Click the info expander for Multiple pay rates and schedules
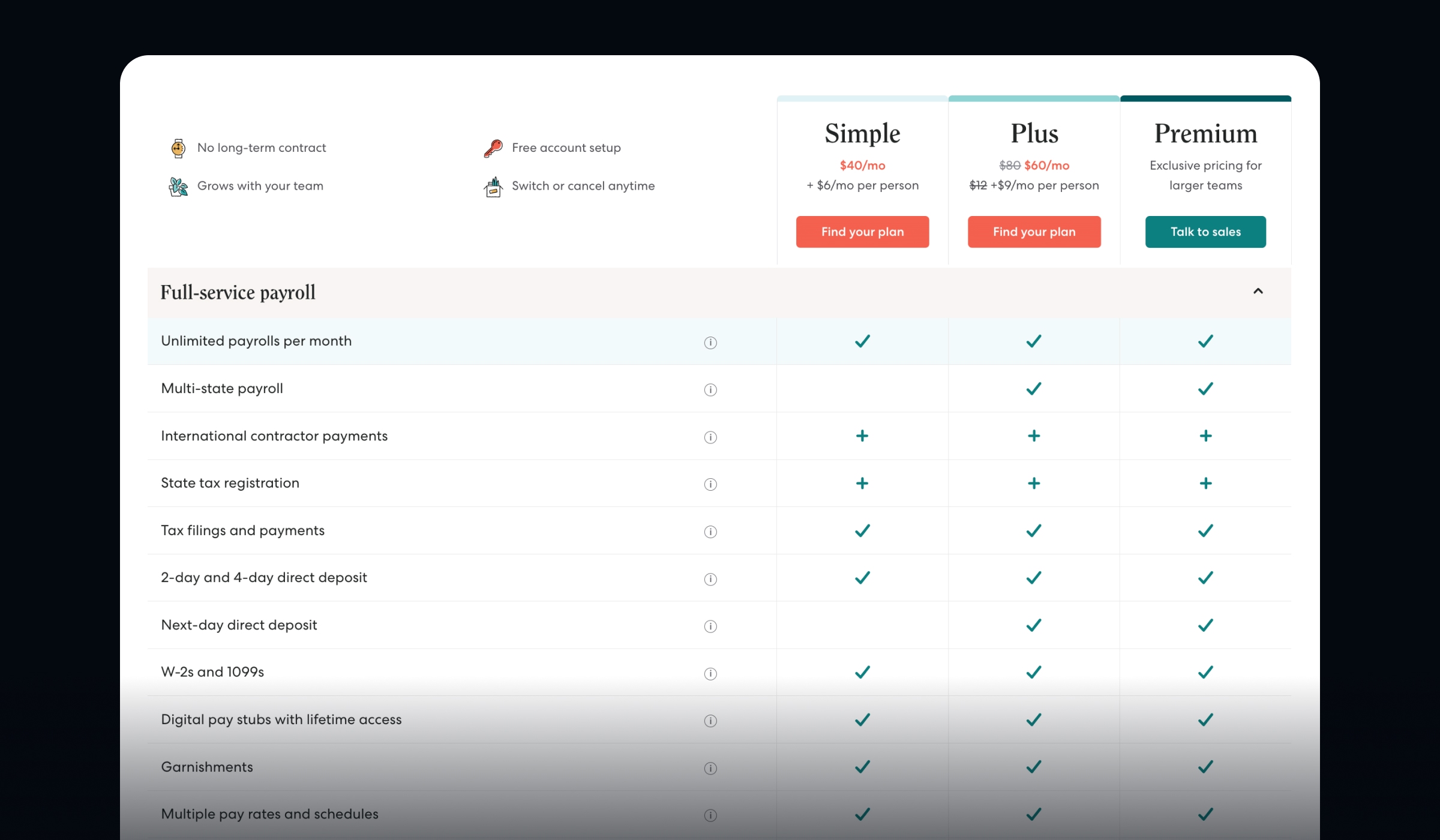 point(710,815)
